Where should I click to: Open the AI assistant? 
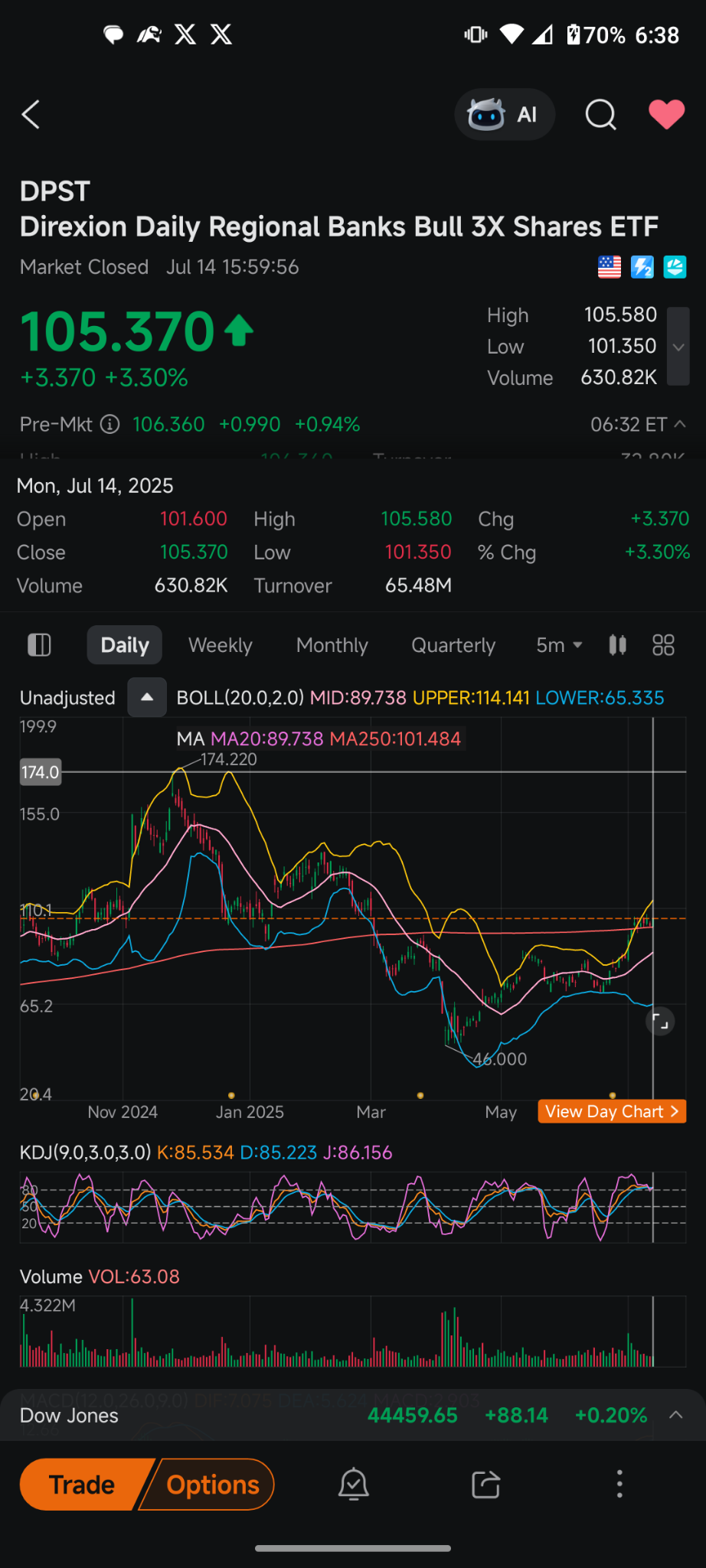[x=505, y=115]
